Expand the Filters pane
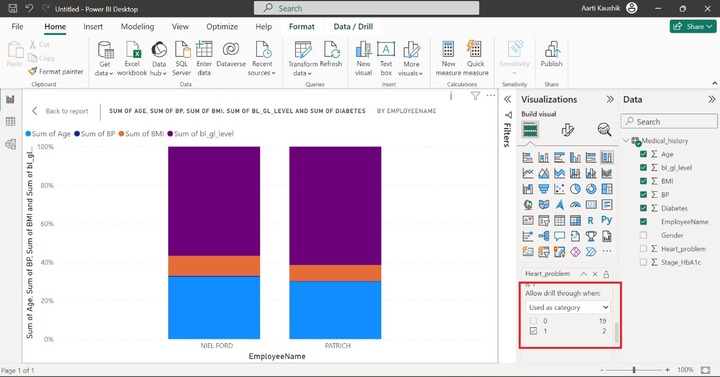 click(507, 99)
